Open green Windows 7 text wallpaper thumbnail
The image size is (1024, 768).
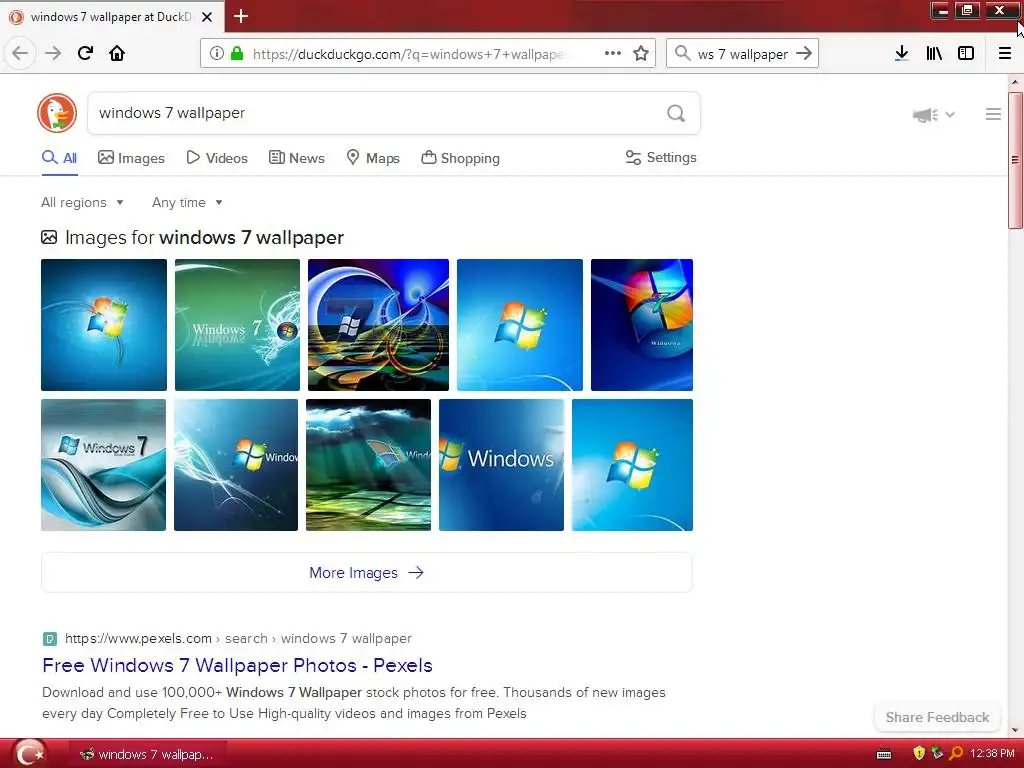pyautogui.click(x=237, y=325)
